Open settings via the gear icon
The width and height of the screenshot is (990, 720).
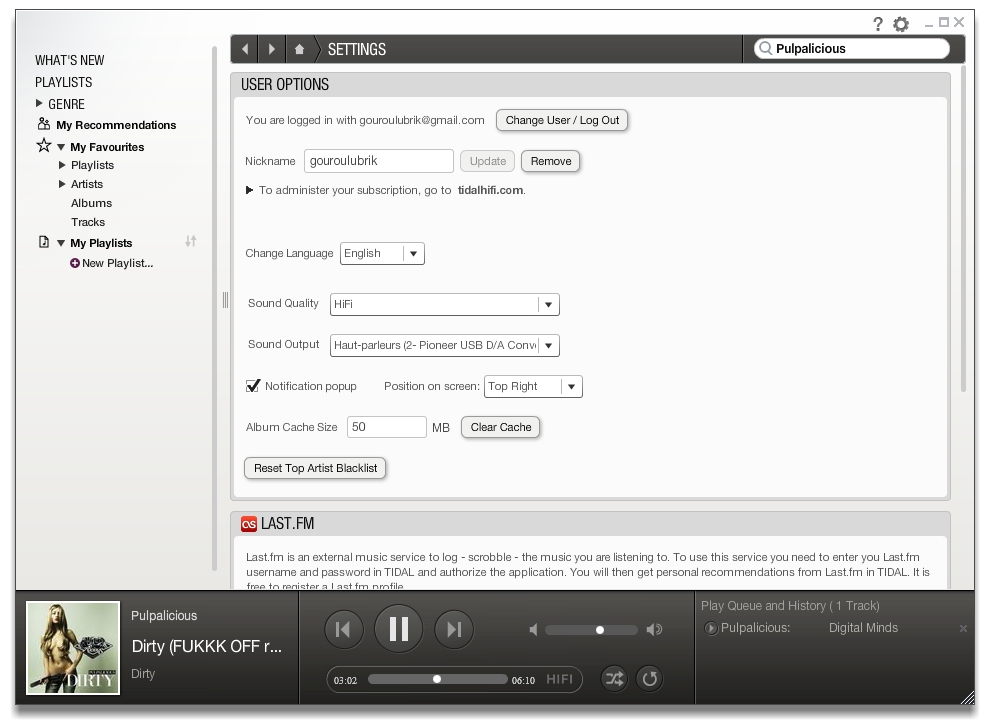pos(901,24)
